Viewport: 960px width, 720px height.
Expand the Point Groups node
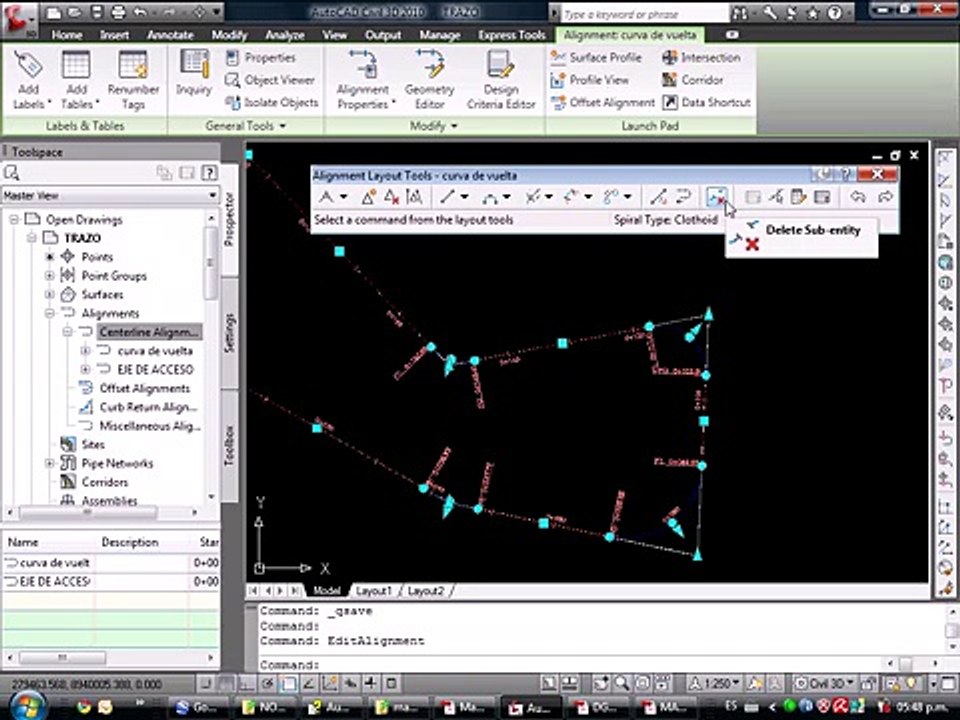(x=50, y=276)
